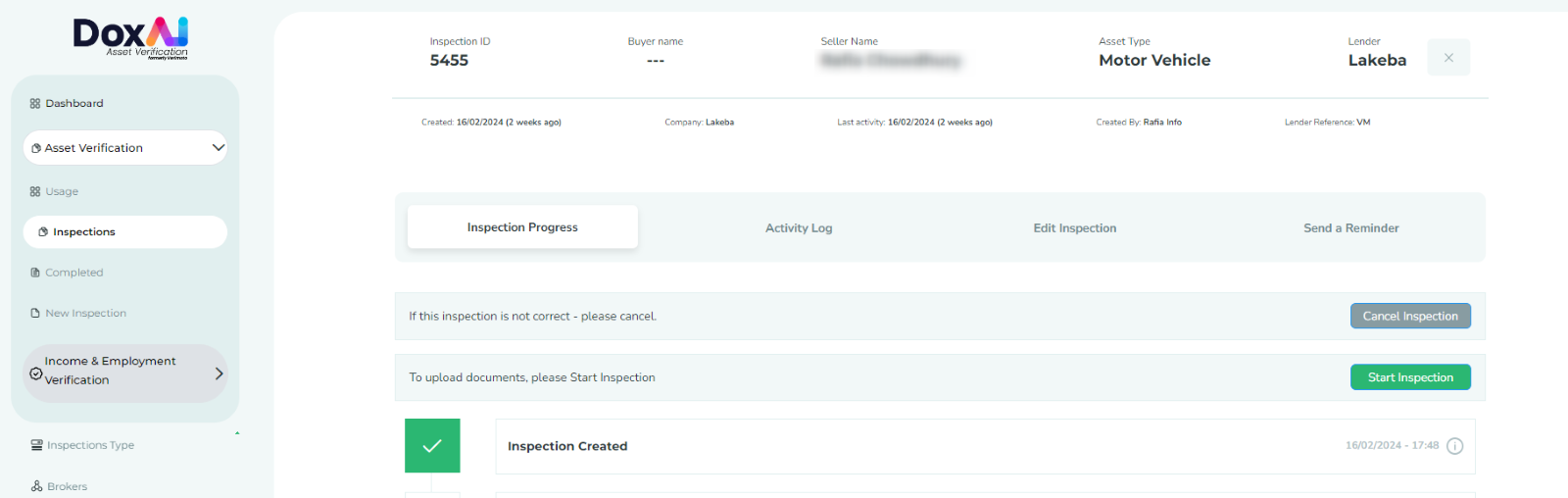
Task: Open the Inspections sidebar item
Action: tap(124, 232)
